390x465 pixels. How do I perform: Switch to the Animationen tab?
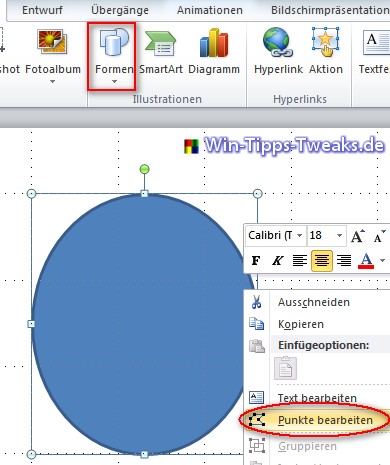(x=210, y=10)
